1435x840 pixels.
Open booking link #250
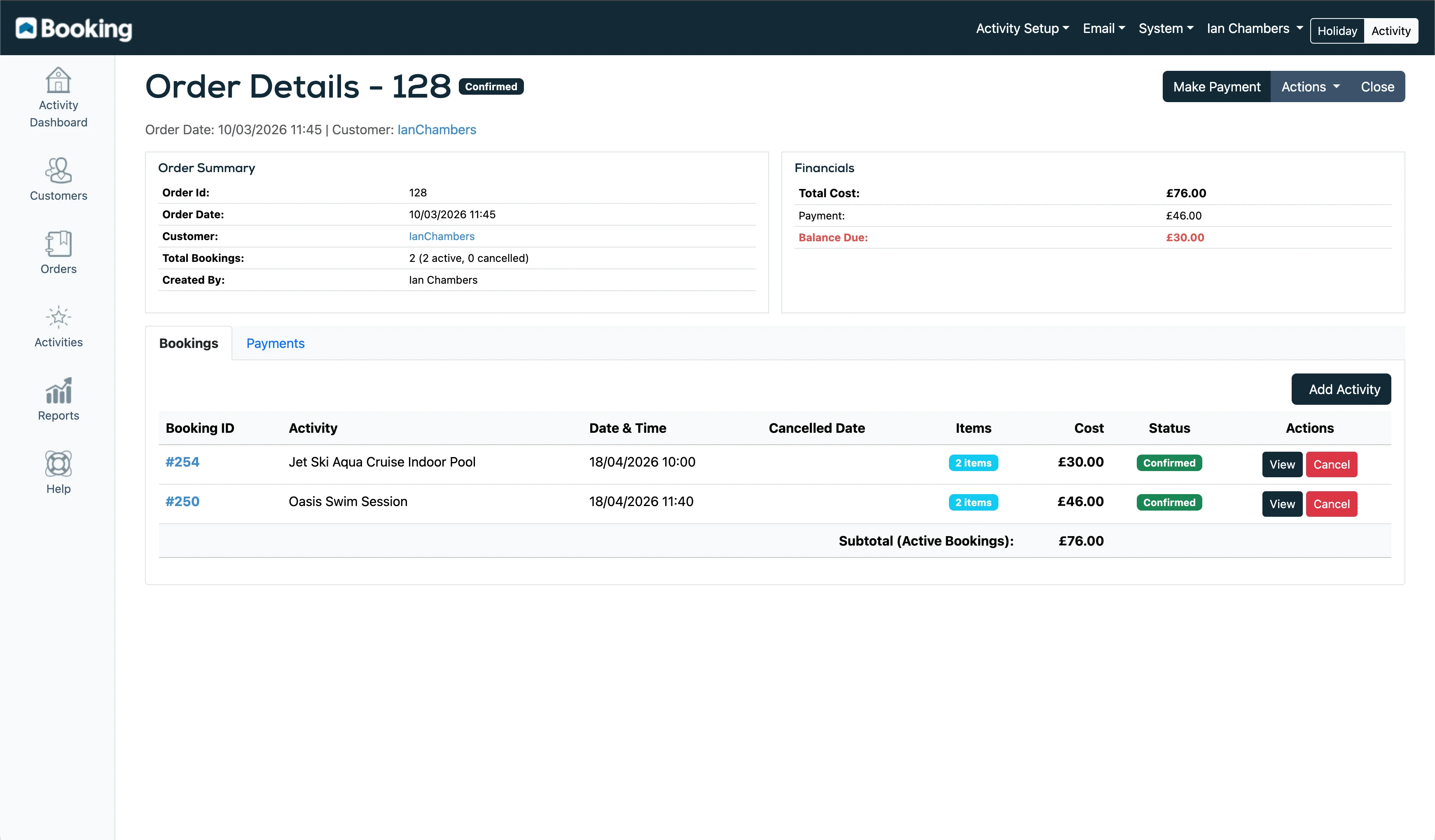click(x=182, y=502)
